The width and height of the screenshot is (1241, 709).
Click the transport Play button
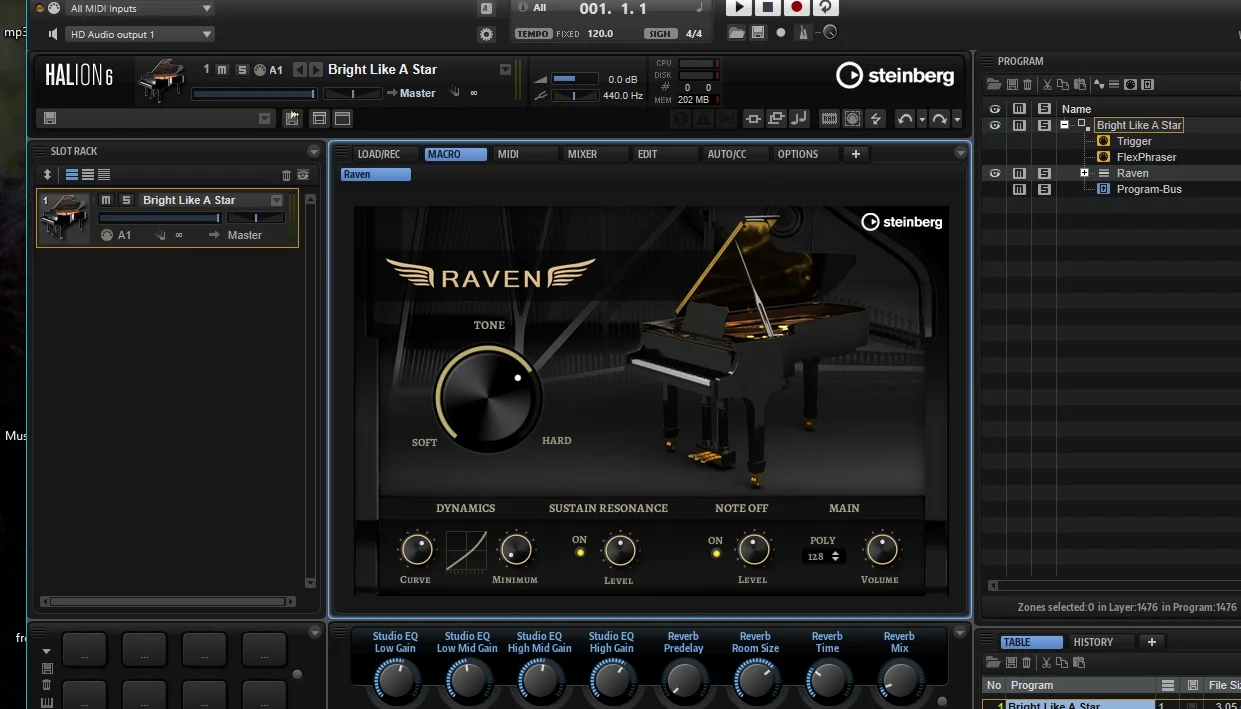tap(738, 7)
